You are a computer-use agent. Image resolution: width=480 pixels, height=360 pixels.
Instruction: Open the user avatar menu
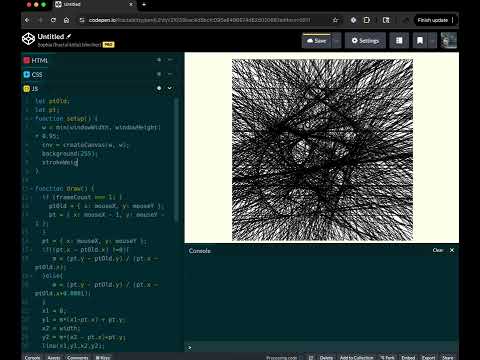(449, 41)
